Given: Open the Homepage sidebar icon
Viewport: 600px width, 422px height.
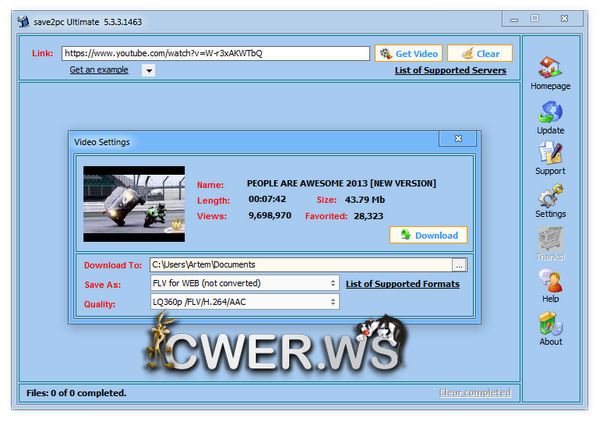Looking at the screenshot, I should [550, 69].
